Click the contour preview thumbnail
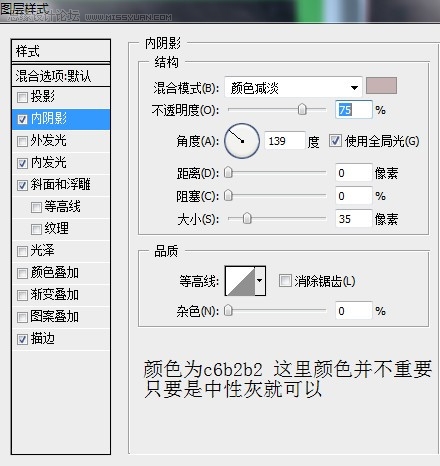The width and height of the screenshot is (440, 466). point(240,281)
